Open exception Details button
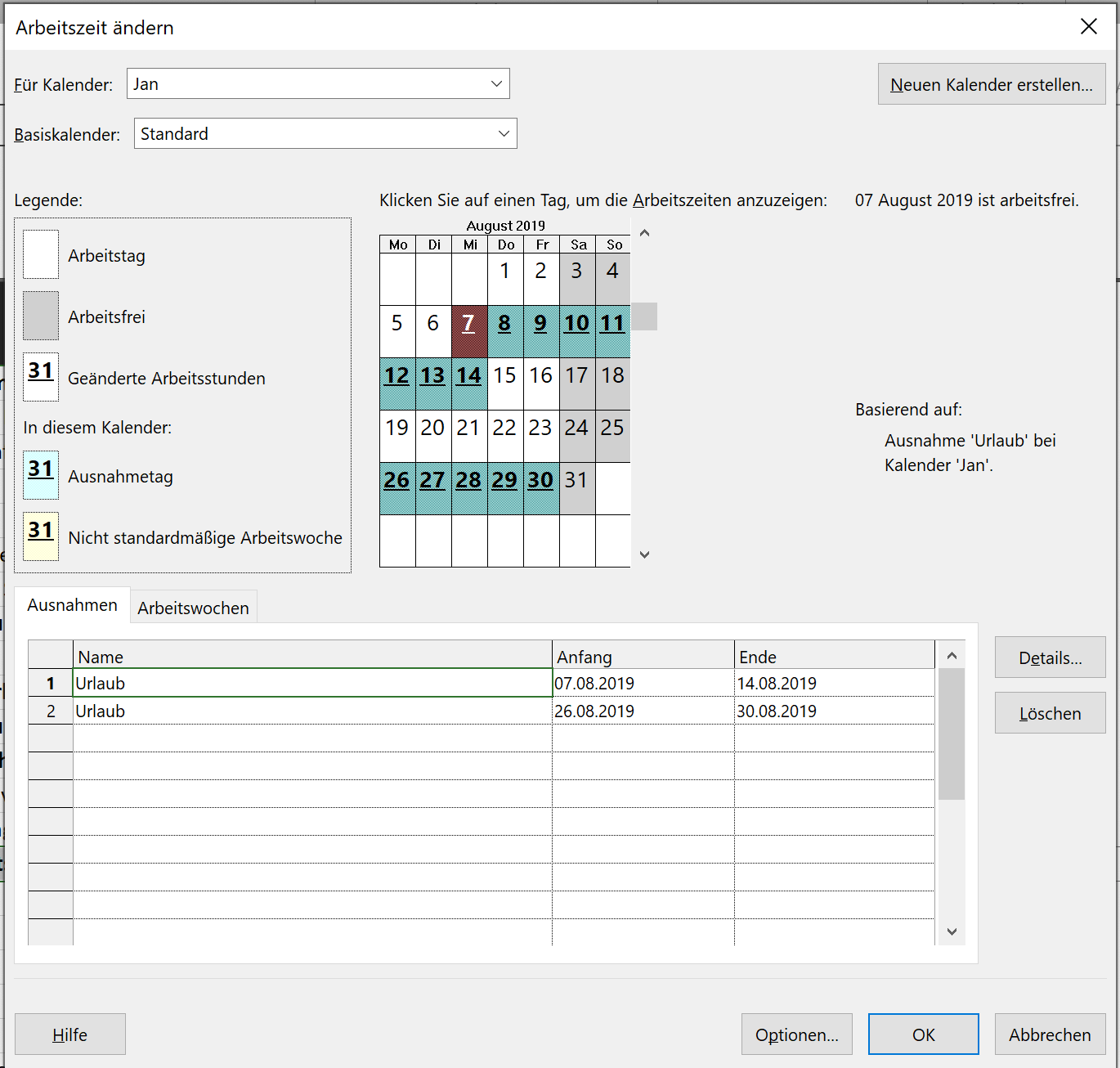 point(1051,657)
